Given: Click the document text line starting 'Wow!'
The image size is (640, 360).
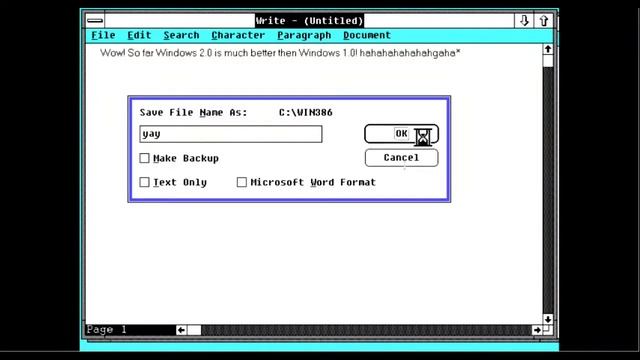Looking at the screenshot, I should point(280,53).
